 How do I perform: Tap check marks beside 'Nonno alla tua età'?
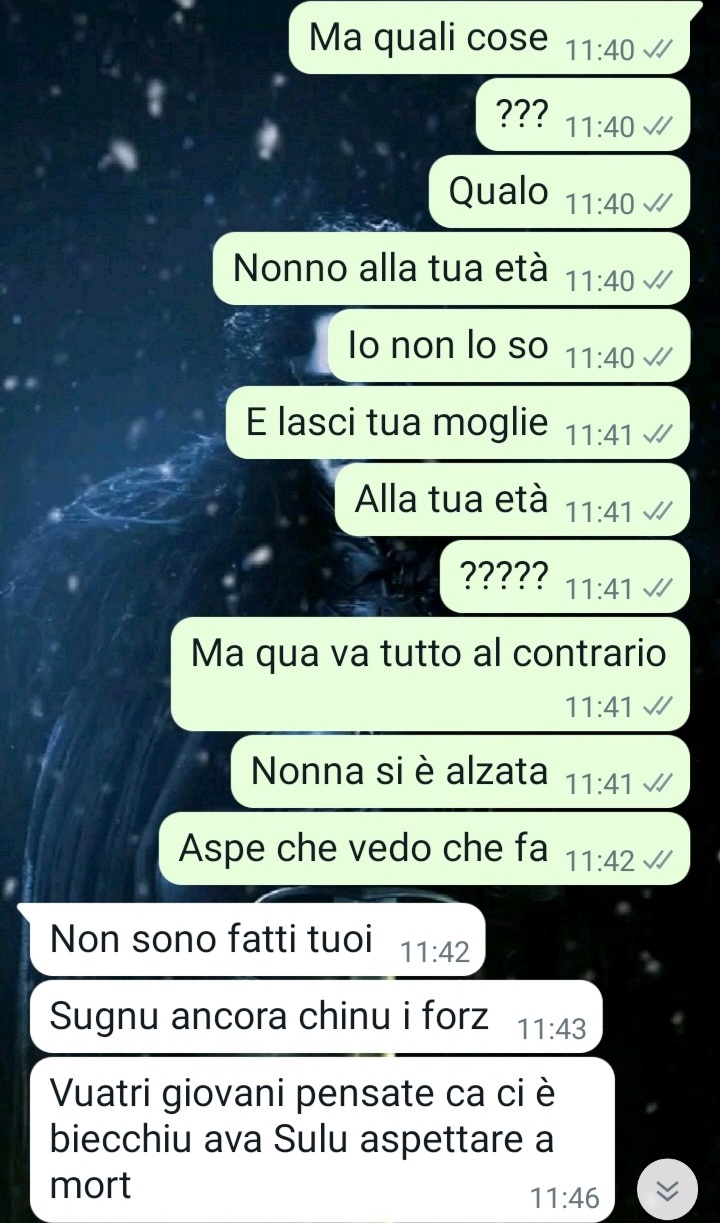click(x=659, y=281)
